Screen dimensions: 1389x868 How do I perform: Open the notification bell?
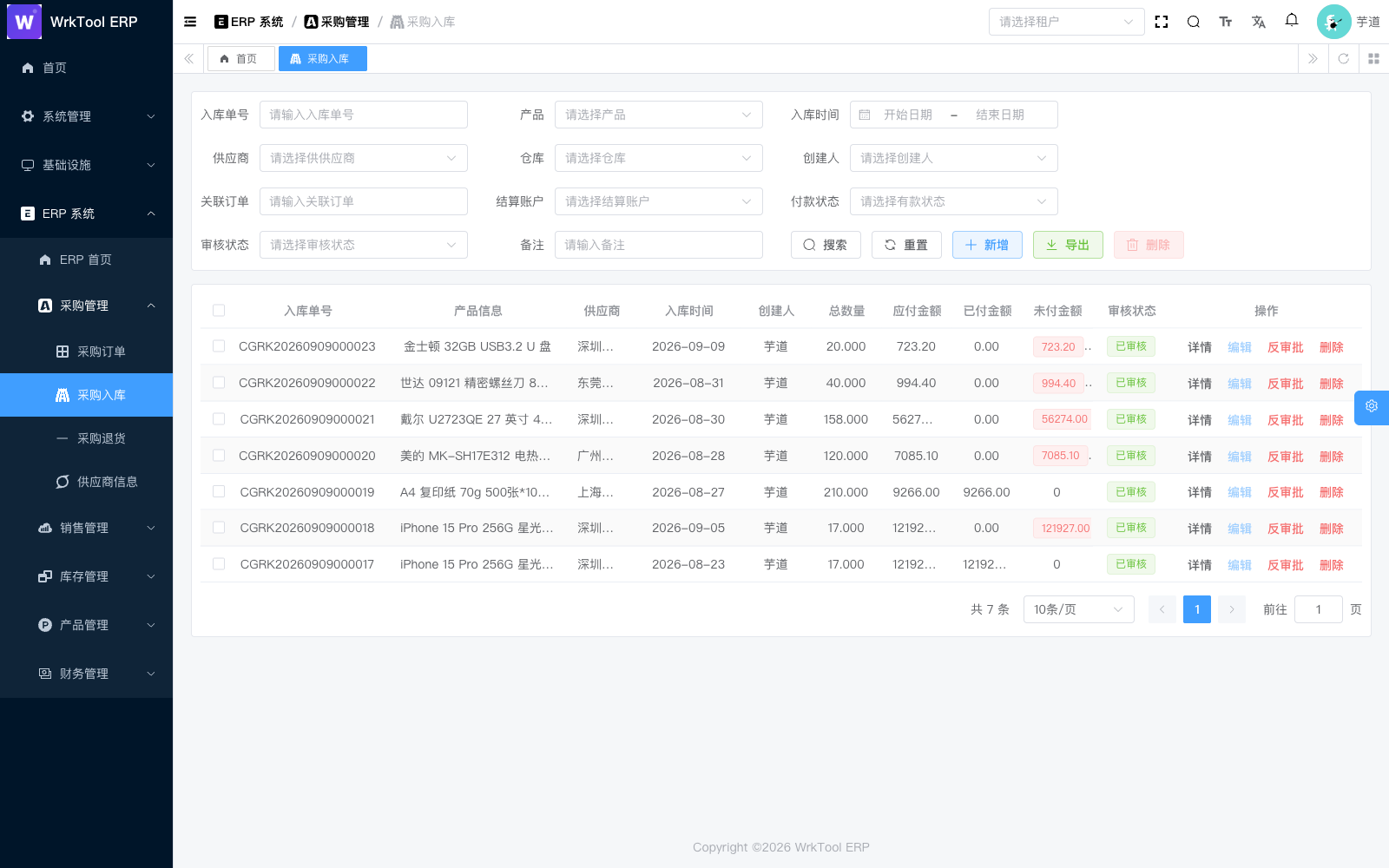point(1292,20)
